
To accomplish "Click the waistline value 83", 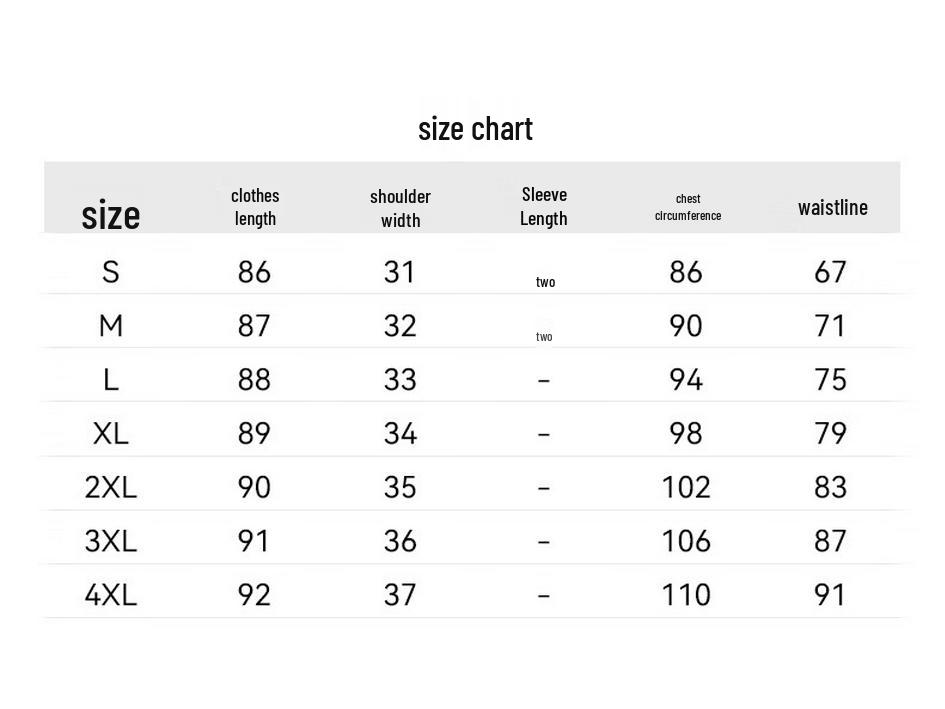I will 830,488.
